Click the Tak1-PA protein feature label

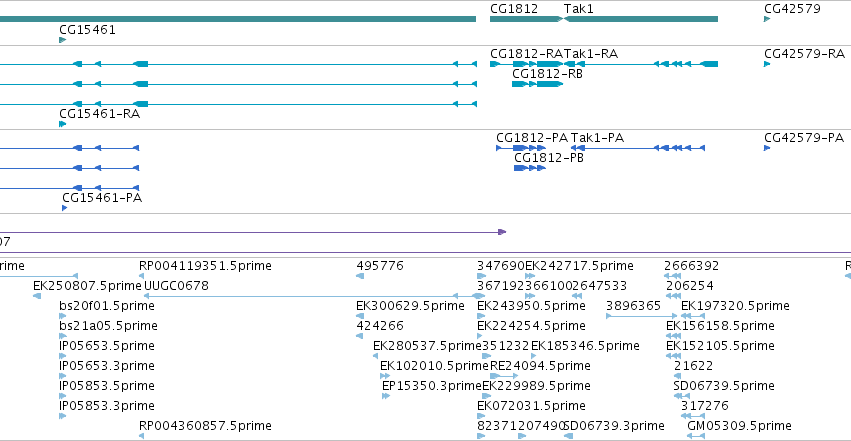click(x=597, y=138)
